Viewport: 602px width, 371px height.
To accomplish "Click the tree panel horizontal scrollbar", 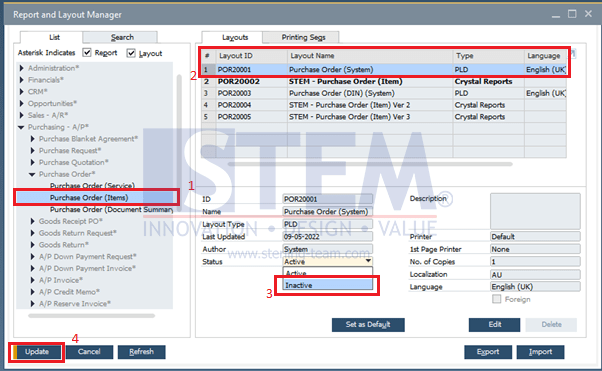I will click(91, 316).
